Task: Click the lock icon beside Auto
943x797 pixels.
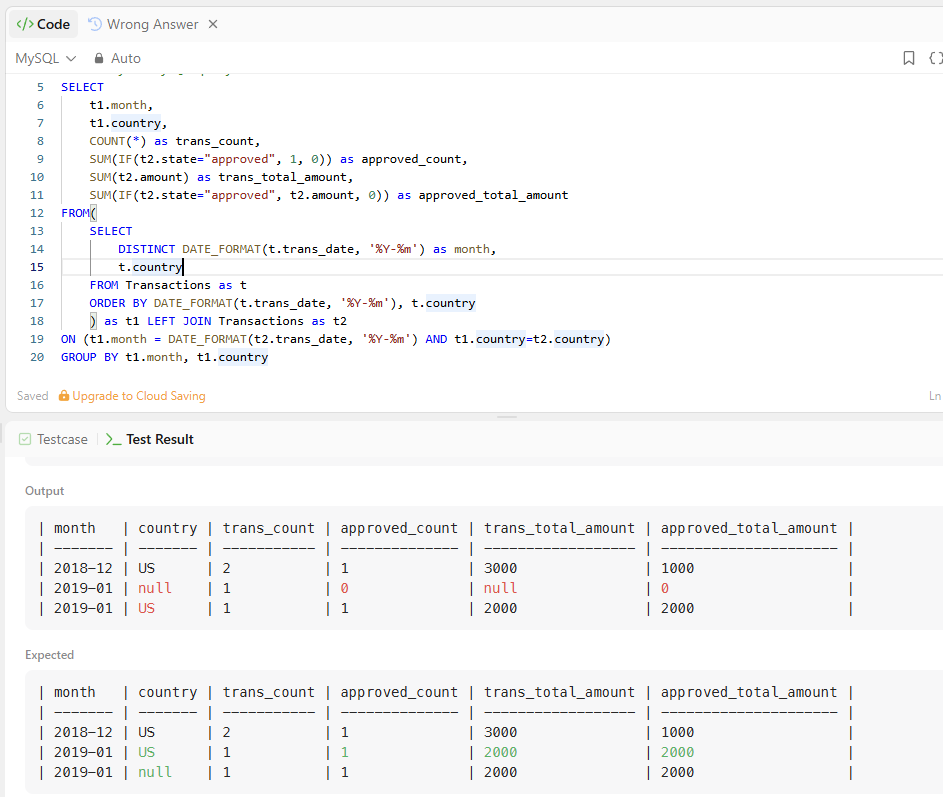Action: 99,58
